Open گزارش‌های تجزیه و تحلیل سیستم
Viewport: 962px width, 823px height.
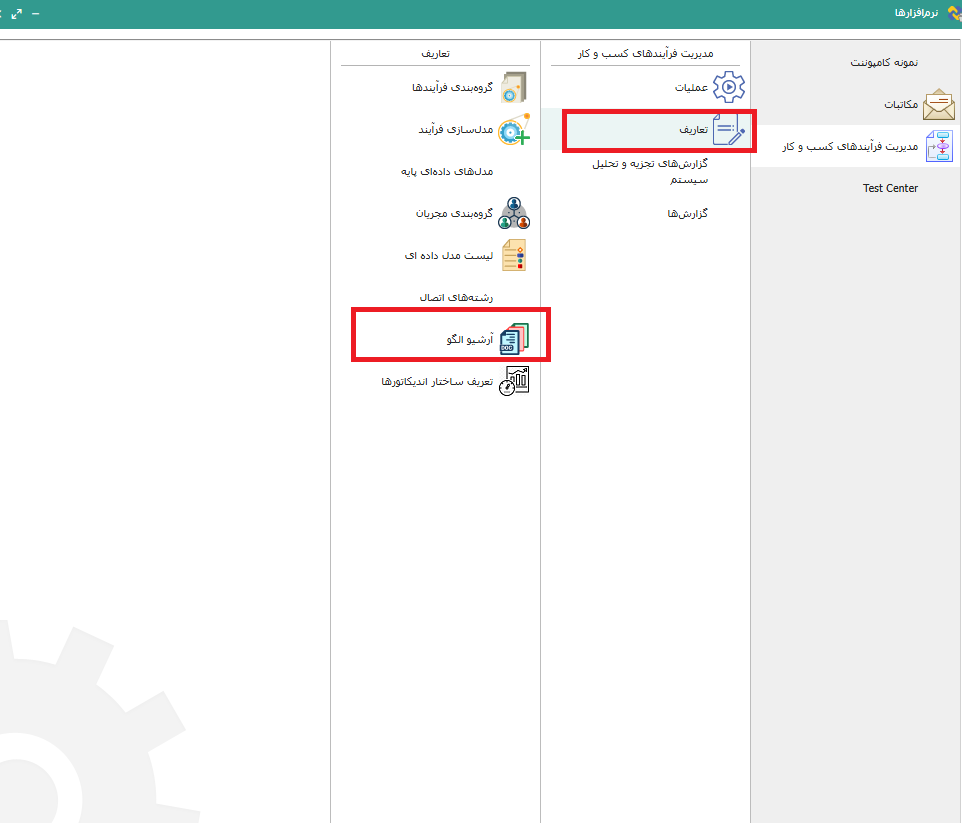[x=650, y=171]
